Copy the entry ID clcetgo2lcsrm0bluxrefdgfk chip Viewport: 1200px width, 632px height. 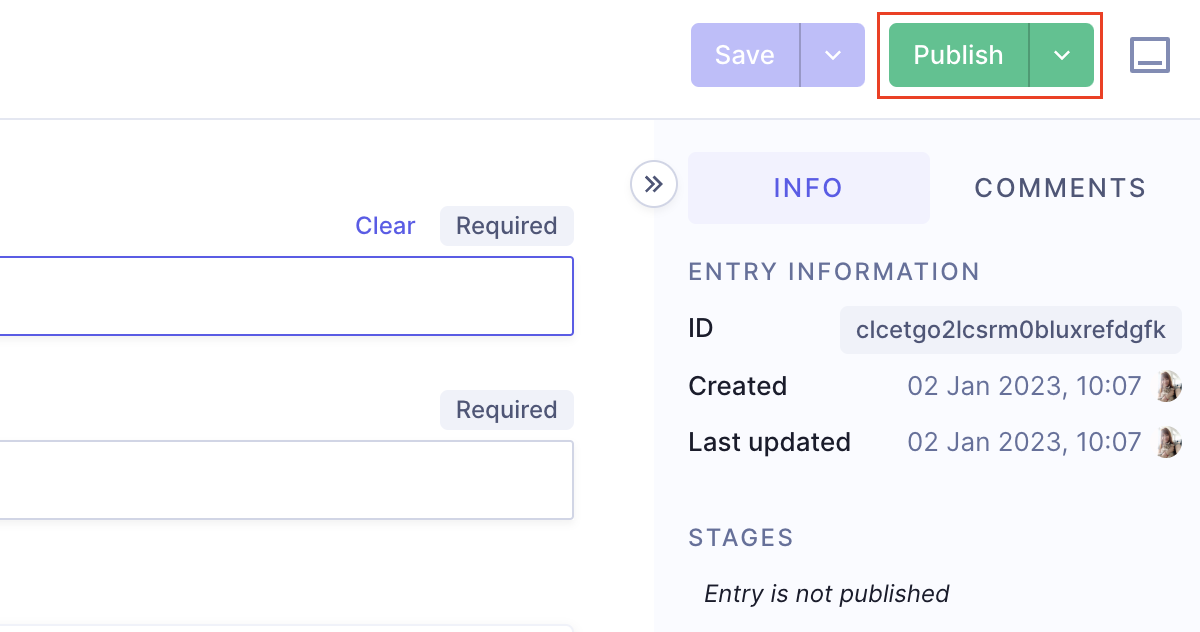[1010, 330]
